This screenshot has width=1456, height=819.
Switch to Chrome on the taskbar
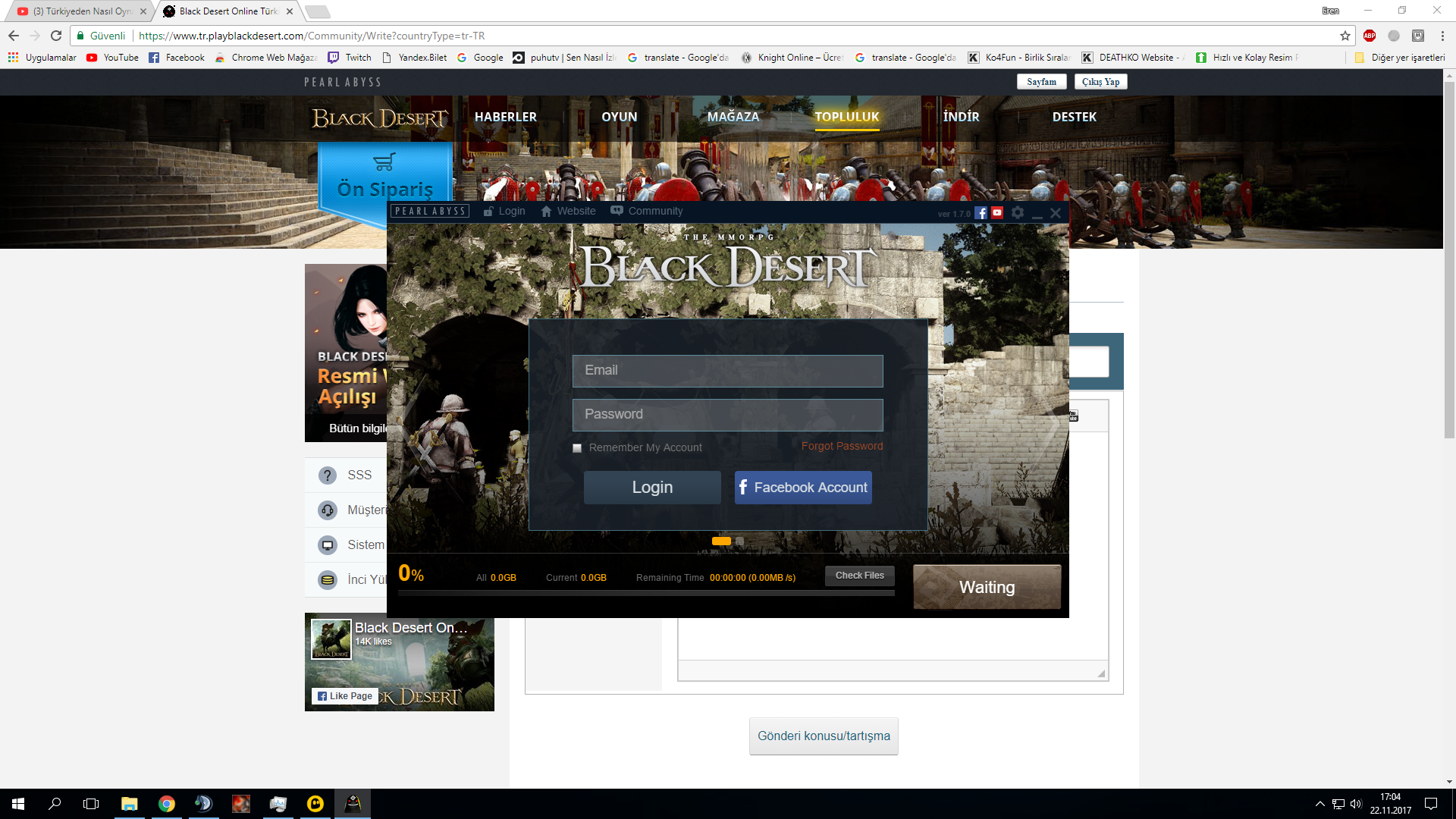pyautogui.click(x=167, y=804)
